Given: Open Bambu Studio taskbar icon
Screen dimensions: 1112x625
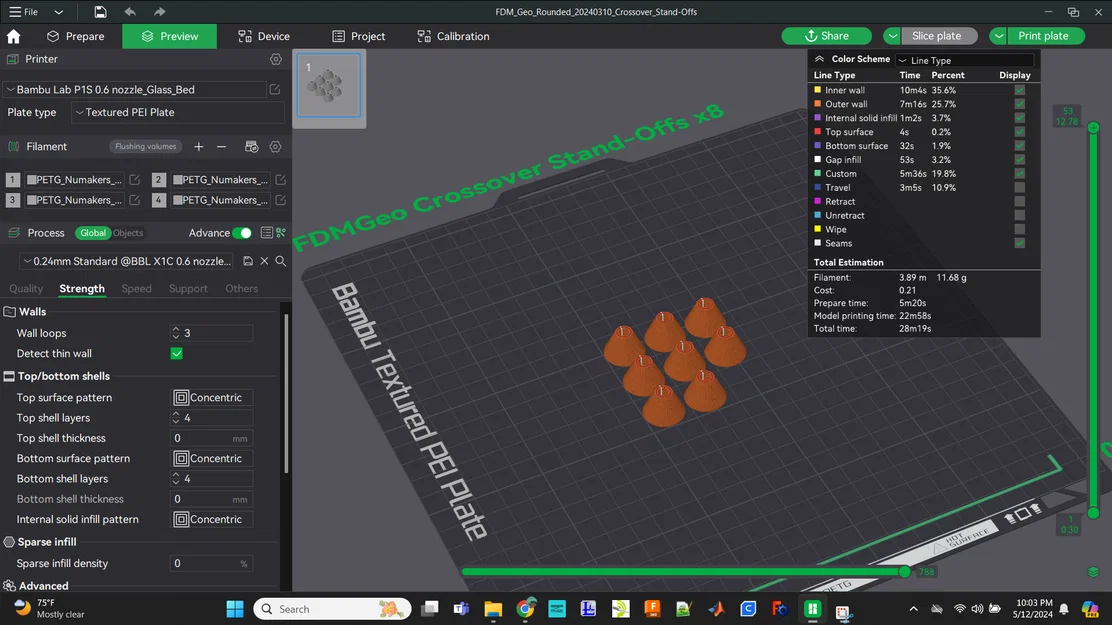Looking at the screenshot, I should click(x=813, y=609).
